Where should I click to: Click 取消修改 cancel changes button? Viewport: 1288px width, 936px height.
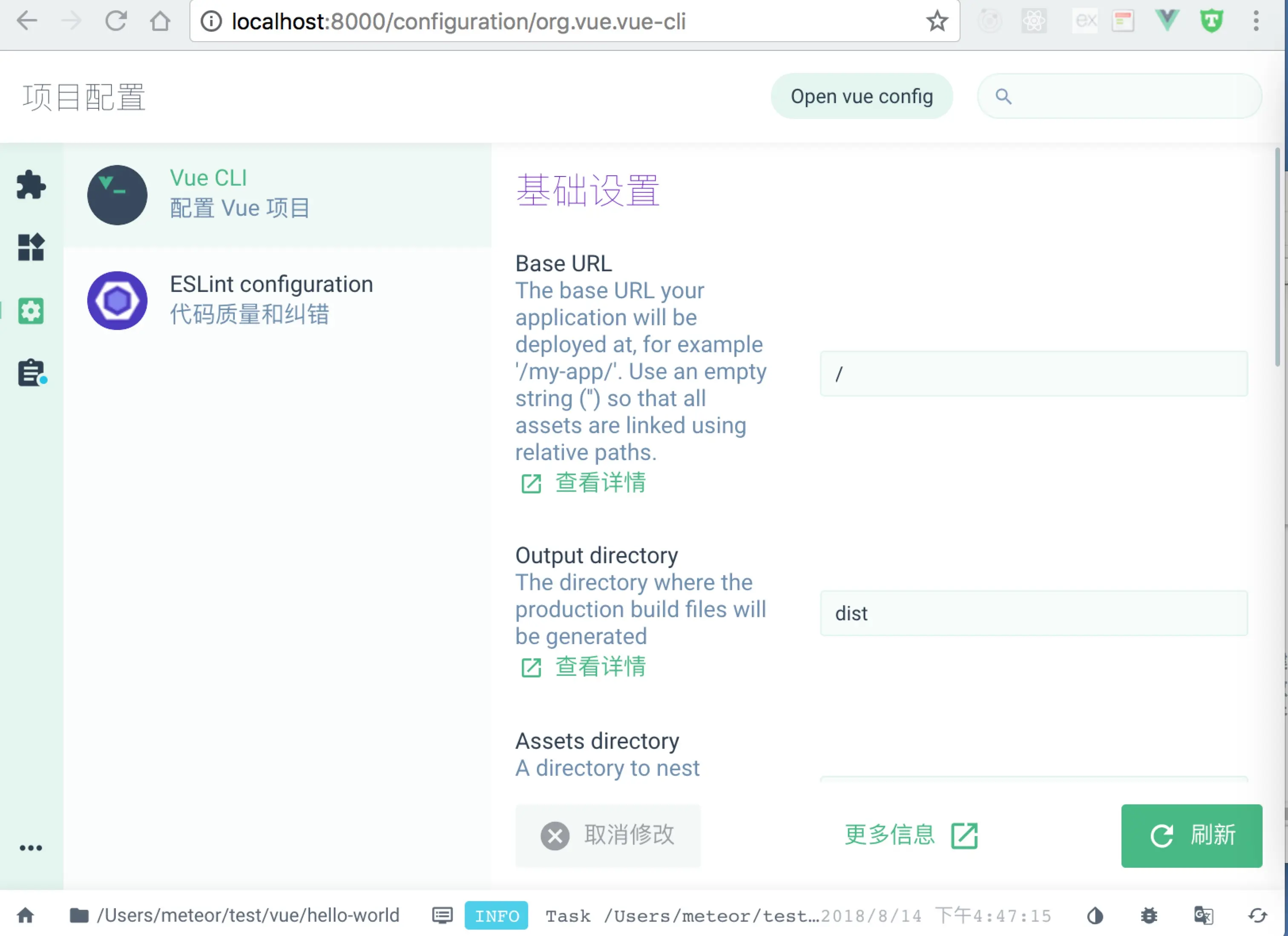coord(608,835)
